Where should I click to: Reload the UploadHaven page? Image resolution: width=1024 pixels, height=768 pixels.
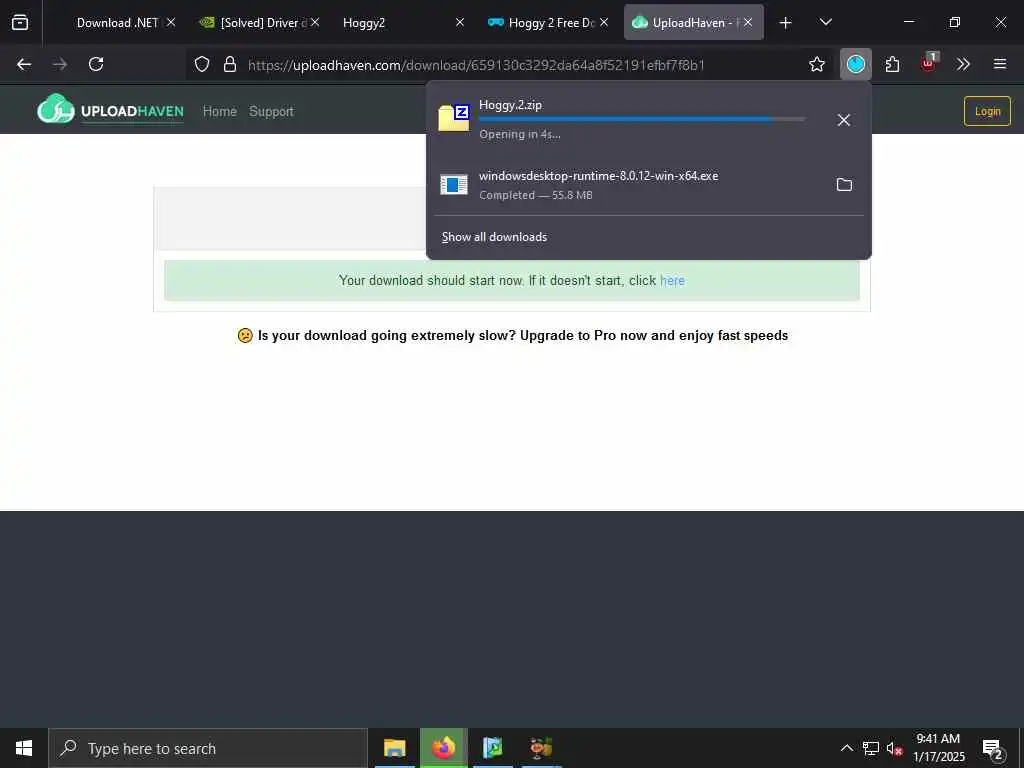point(96,64)
